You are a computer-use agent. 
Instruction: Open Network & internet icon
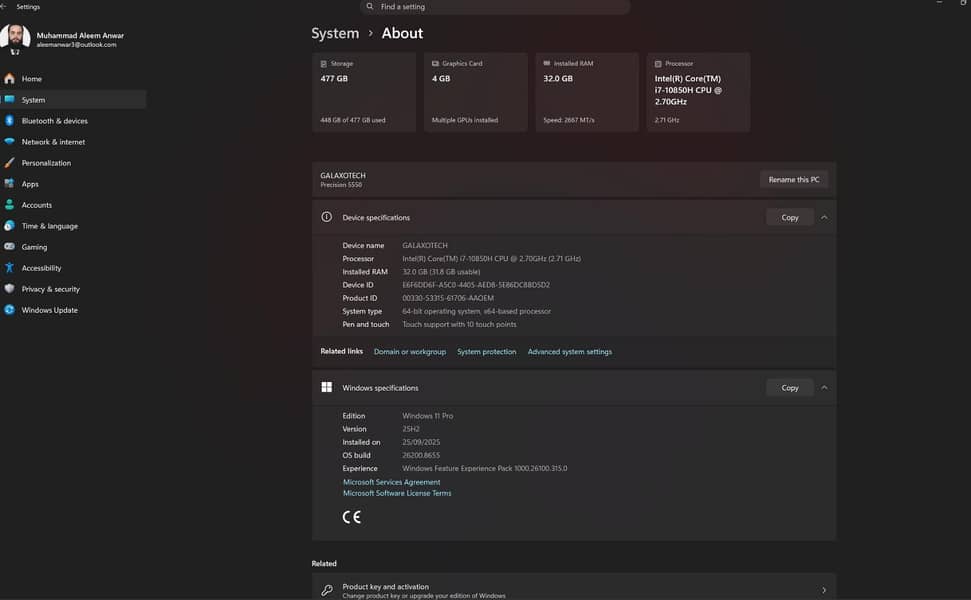9,142
